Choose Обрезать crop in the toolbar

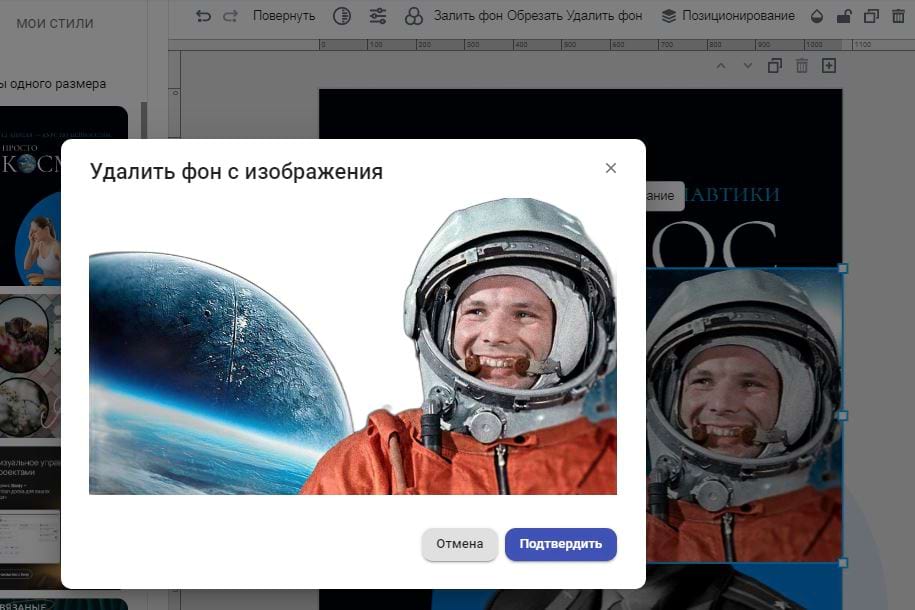(x=535, y=16)
